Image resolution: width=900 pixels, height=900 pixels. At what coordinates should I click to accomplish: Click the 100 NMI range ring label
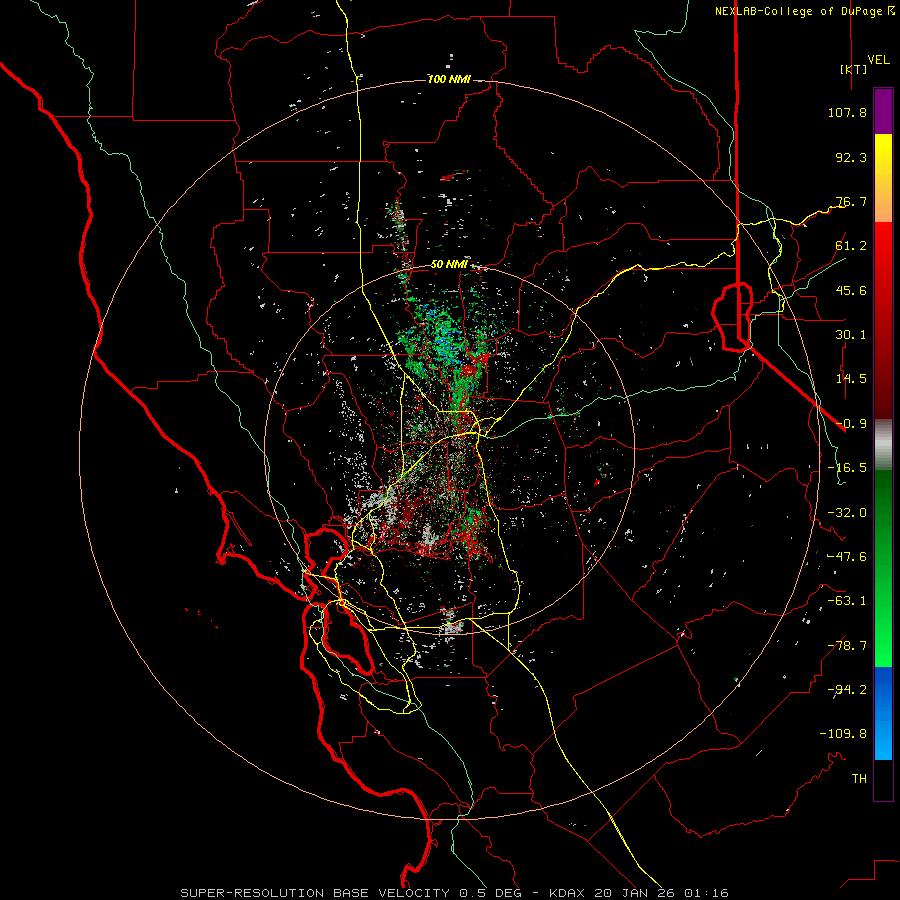click(449, 79)
